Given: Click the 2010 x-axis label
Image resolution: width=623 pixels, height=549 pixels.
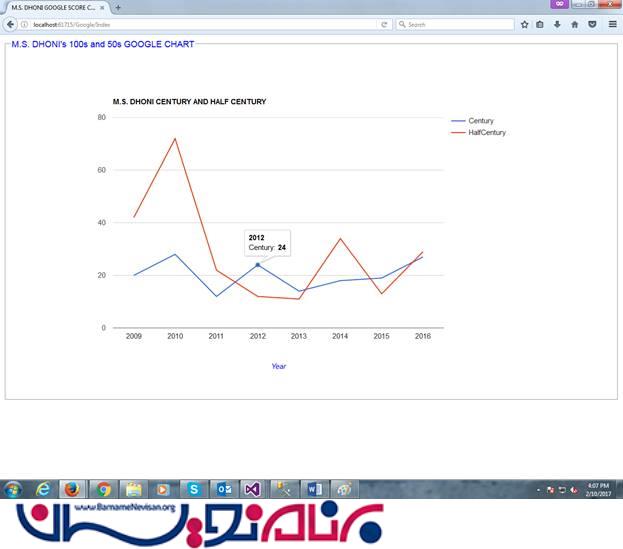Looking at the screenshot, I should click(x=175, y=336).
